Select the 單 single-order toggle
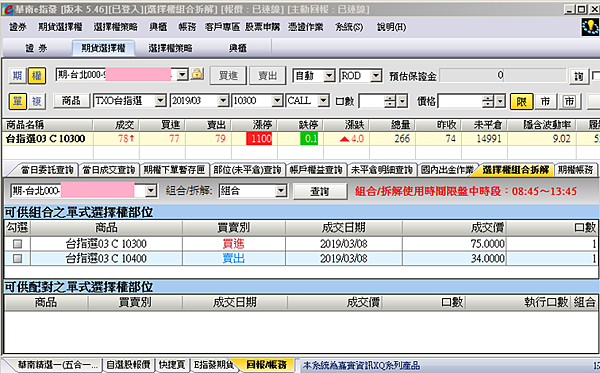 coord(18,101)
